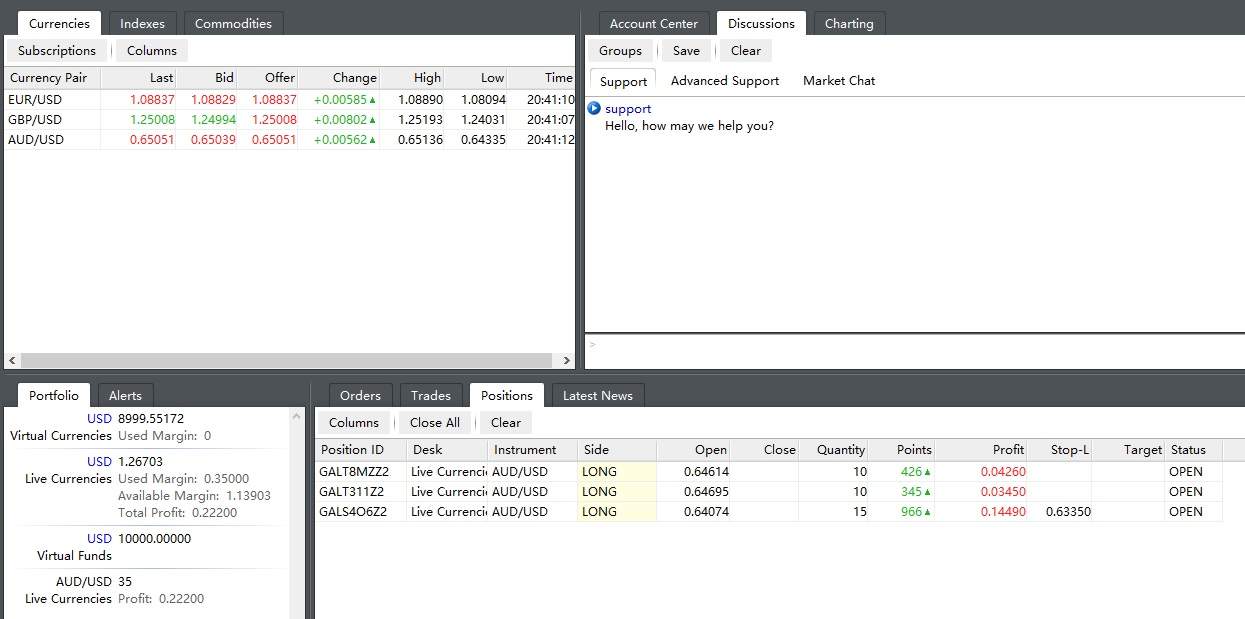
Task: Click EUR/USD bid price 1.08829
Action: [x=213, y=100]
